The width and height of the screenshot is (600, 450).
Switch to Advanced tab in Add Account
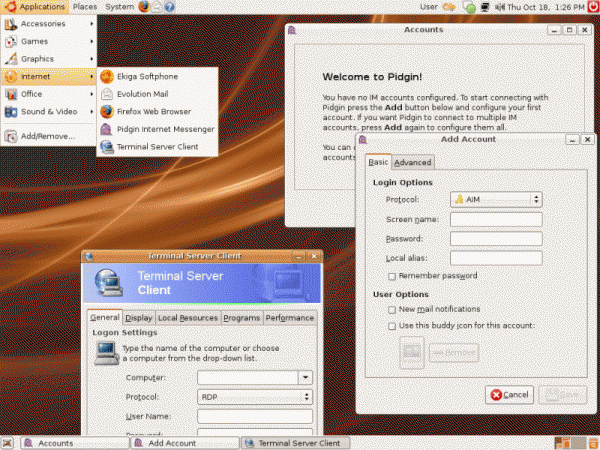pyautogui.click(x=412, y=163)
